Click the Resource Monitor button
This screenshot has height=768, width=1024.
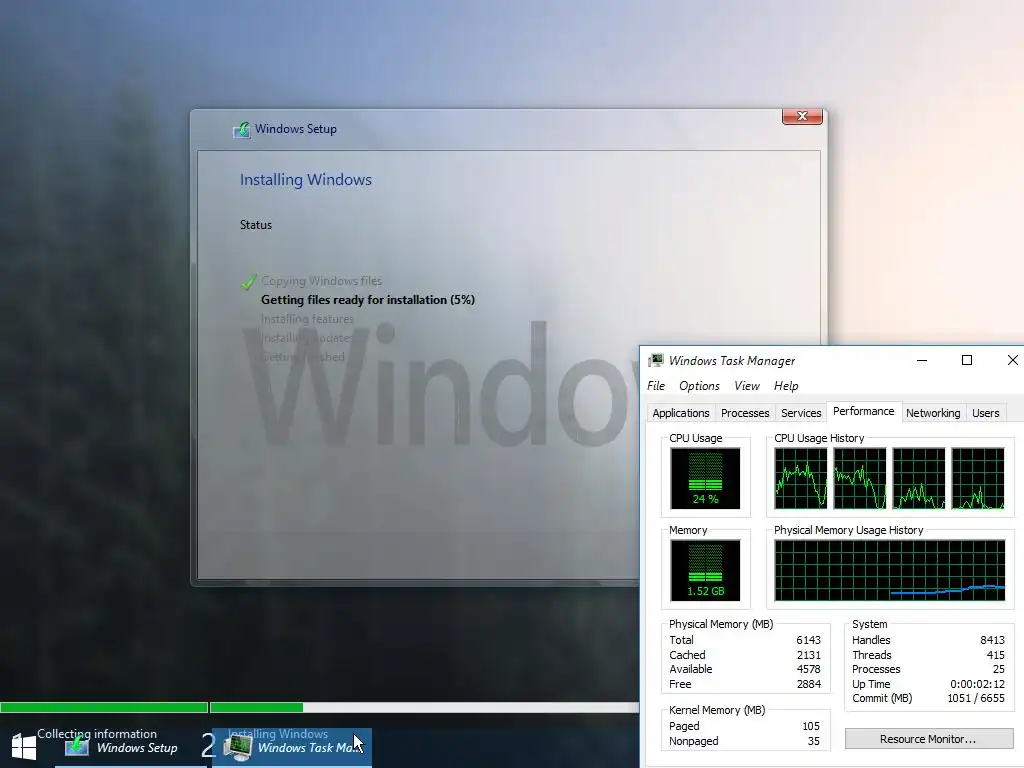pyautogui.click(x=929, y=739)
